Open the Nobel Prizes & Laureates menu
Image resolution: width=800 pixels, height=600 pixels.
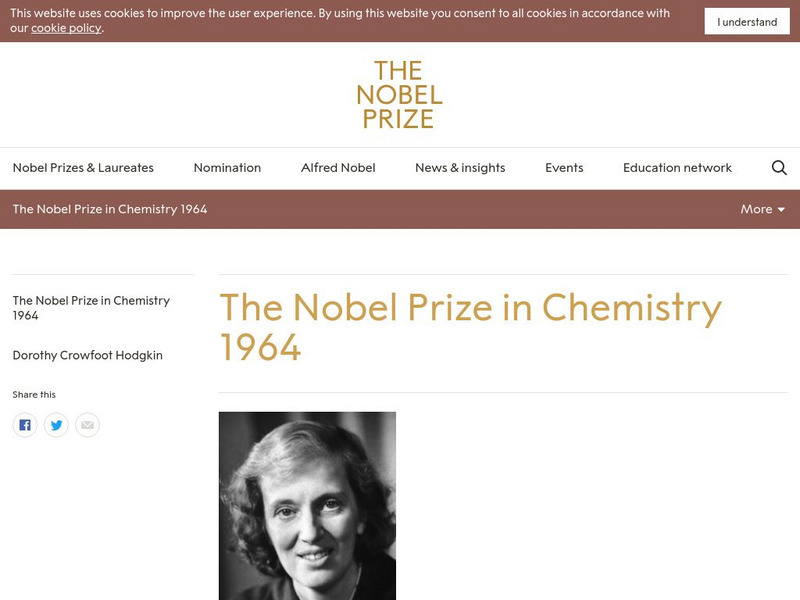(85, 167)
